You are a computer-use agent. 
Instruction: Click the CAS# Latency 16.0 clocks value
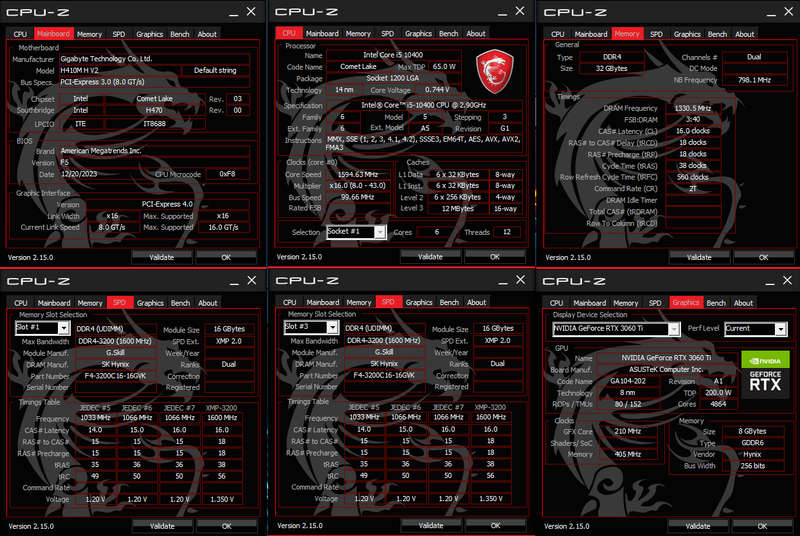(692, 131)
